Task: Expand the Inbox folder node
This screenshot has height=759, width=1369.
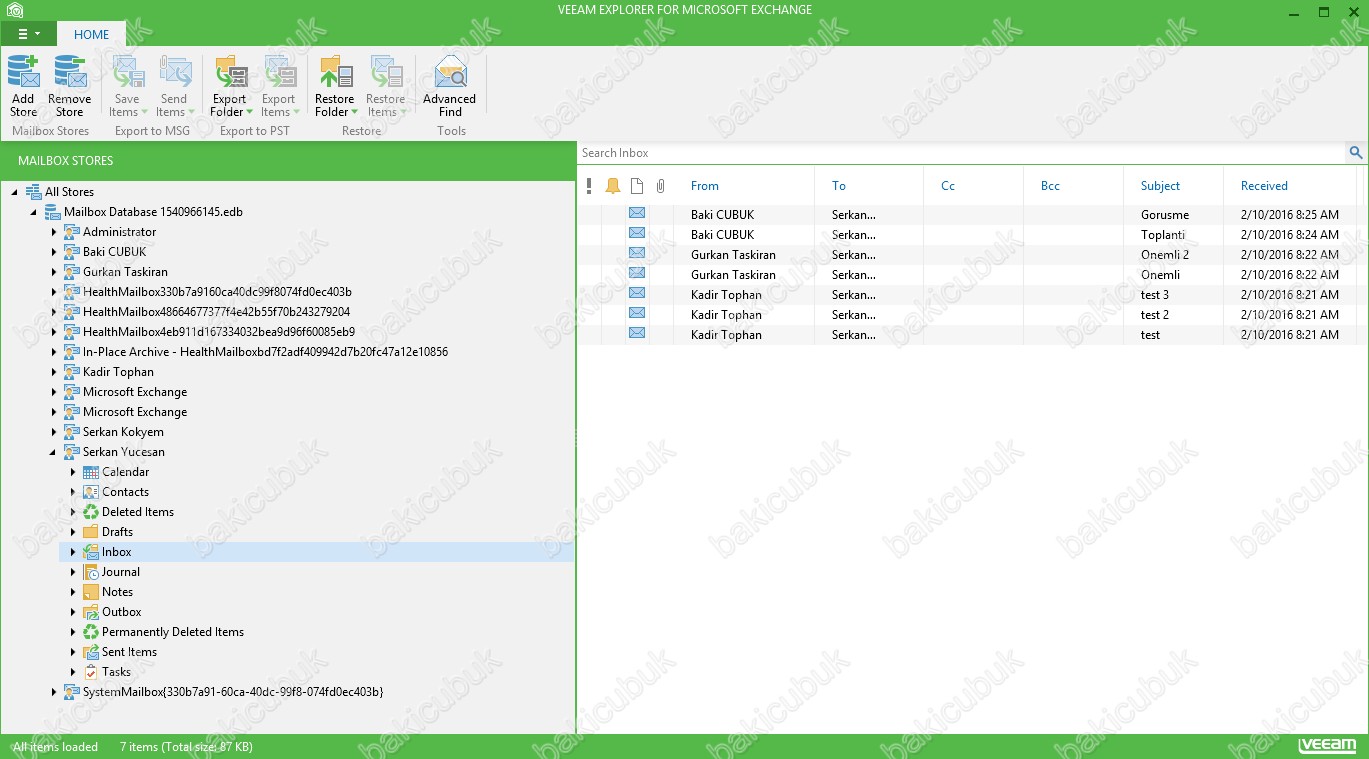Action: pyautogui.click(x=73, y=552)
